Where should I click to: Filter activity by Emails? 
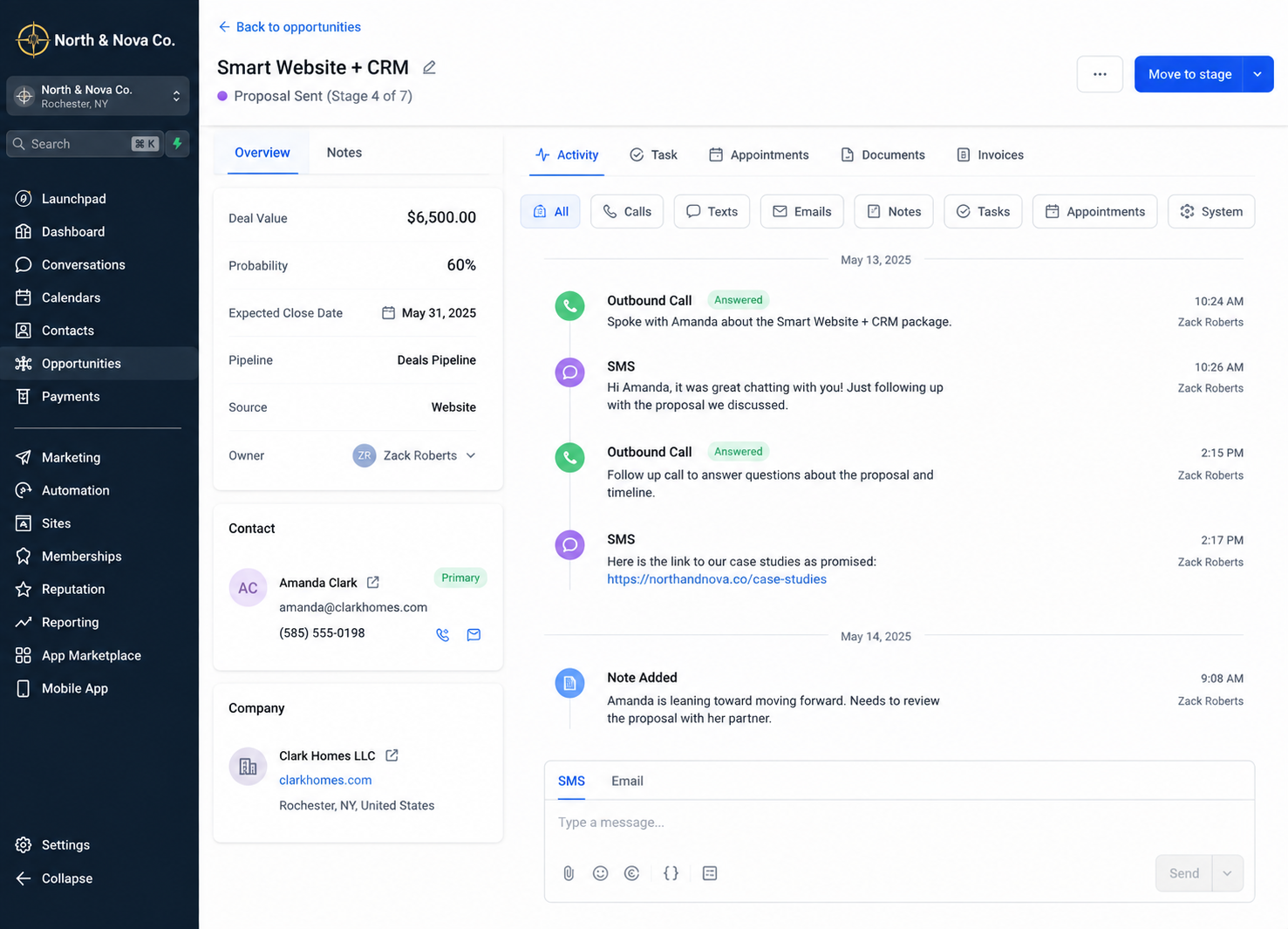pyautogui.click(x=802, y=212)
